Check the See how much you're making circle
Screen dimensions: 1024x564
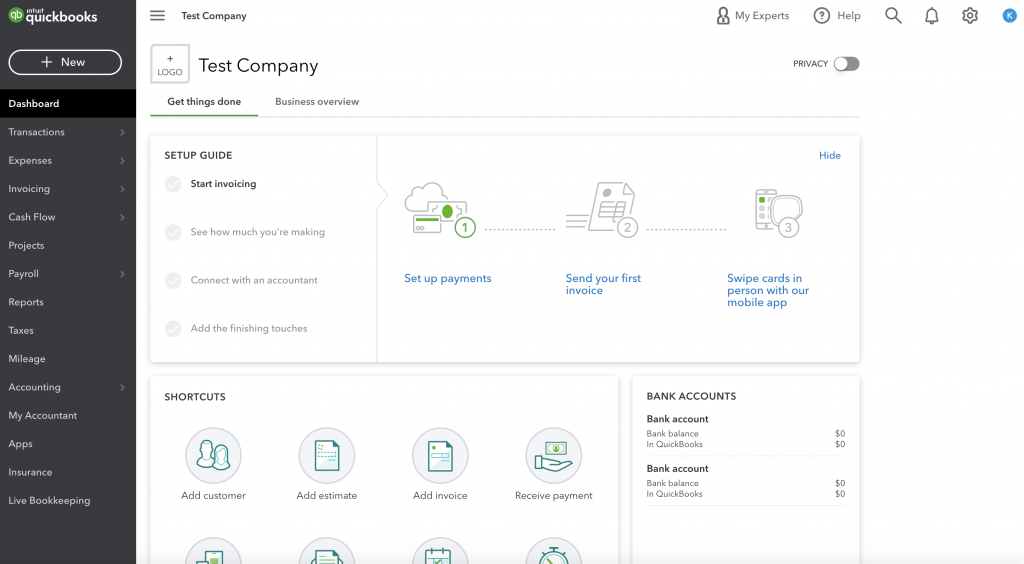tap(173, 232)
